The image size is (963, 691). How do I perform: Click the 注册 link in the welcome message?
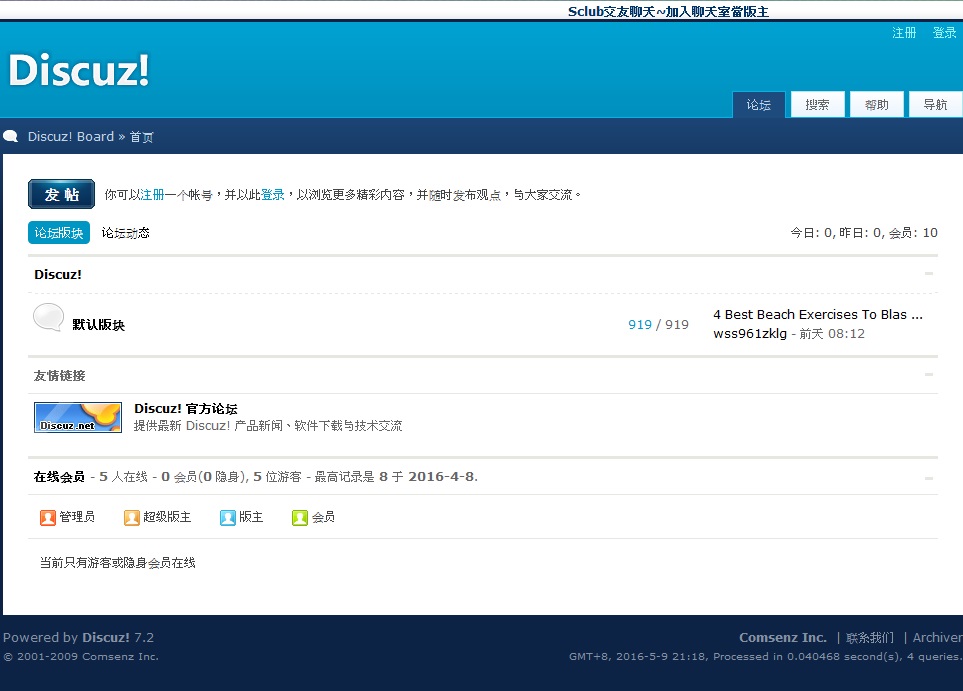152,195
